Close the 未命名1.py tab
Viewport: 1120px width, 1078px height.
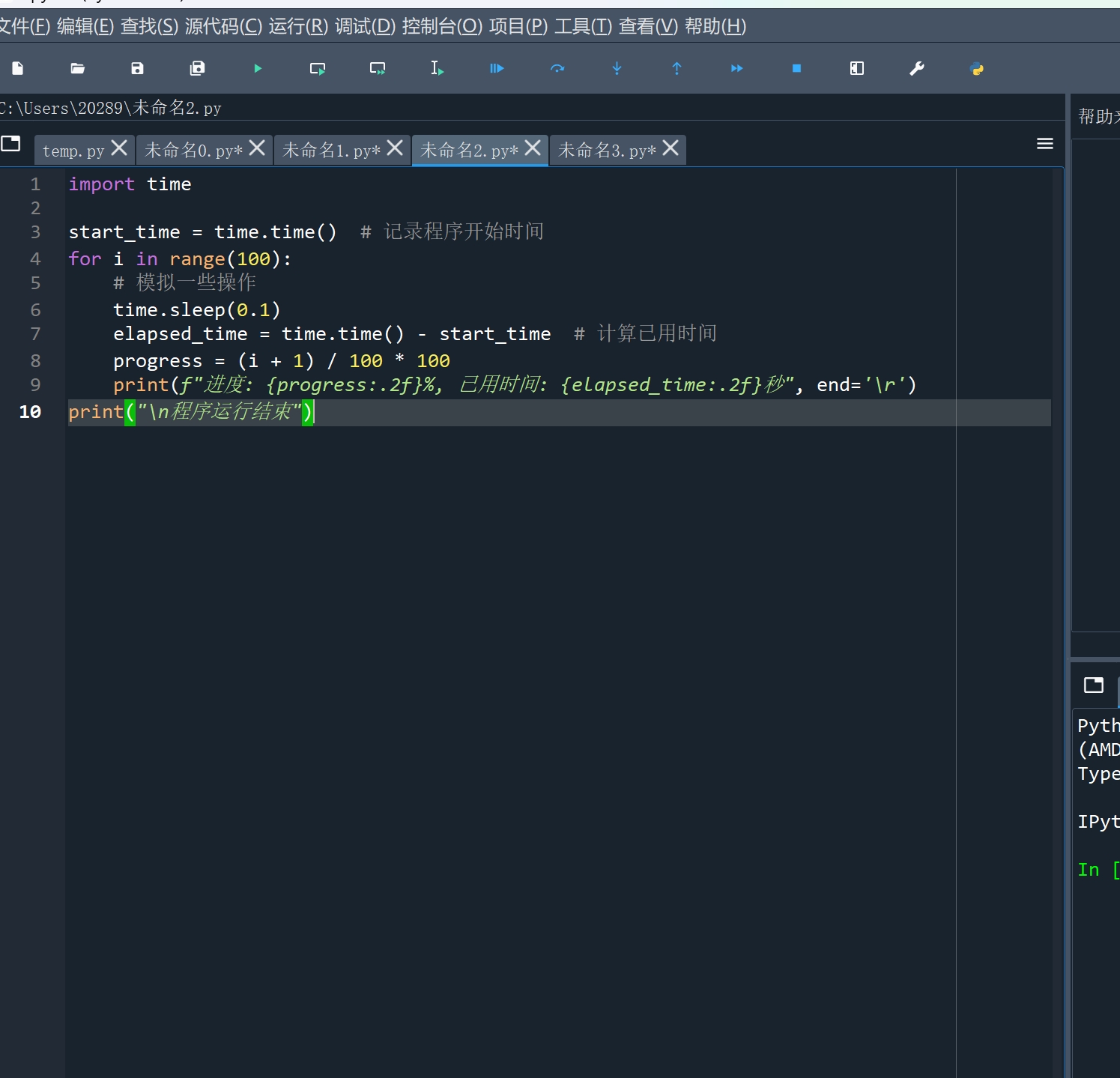pyautogui.click(x=395, y=148)
